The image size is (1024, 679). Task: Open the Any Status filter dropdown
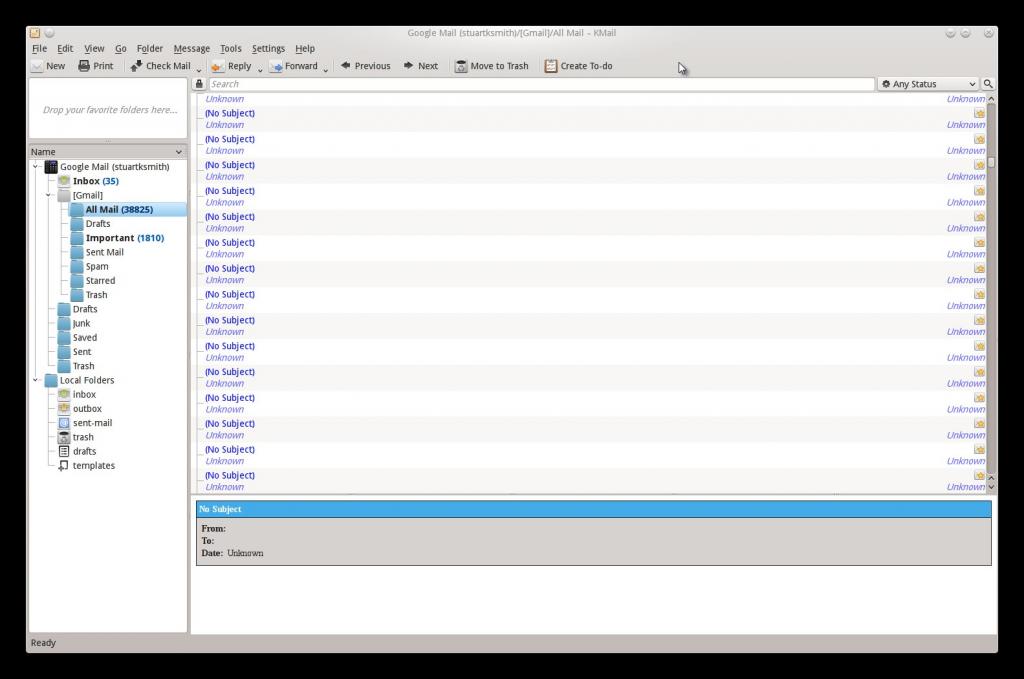pos(927,84)
